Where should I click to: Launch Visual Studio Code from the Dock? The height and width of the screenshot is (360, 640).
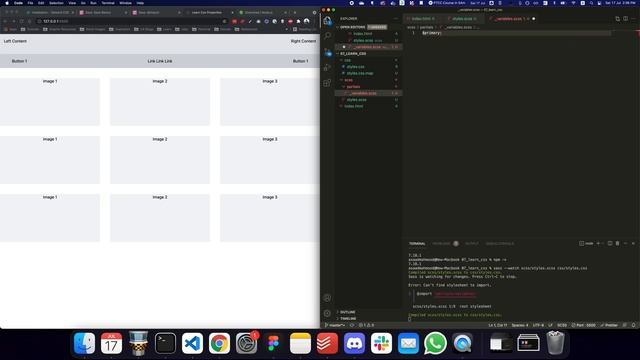(x=192, y=343)
